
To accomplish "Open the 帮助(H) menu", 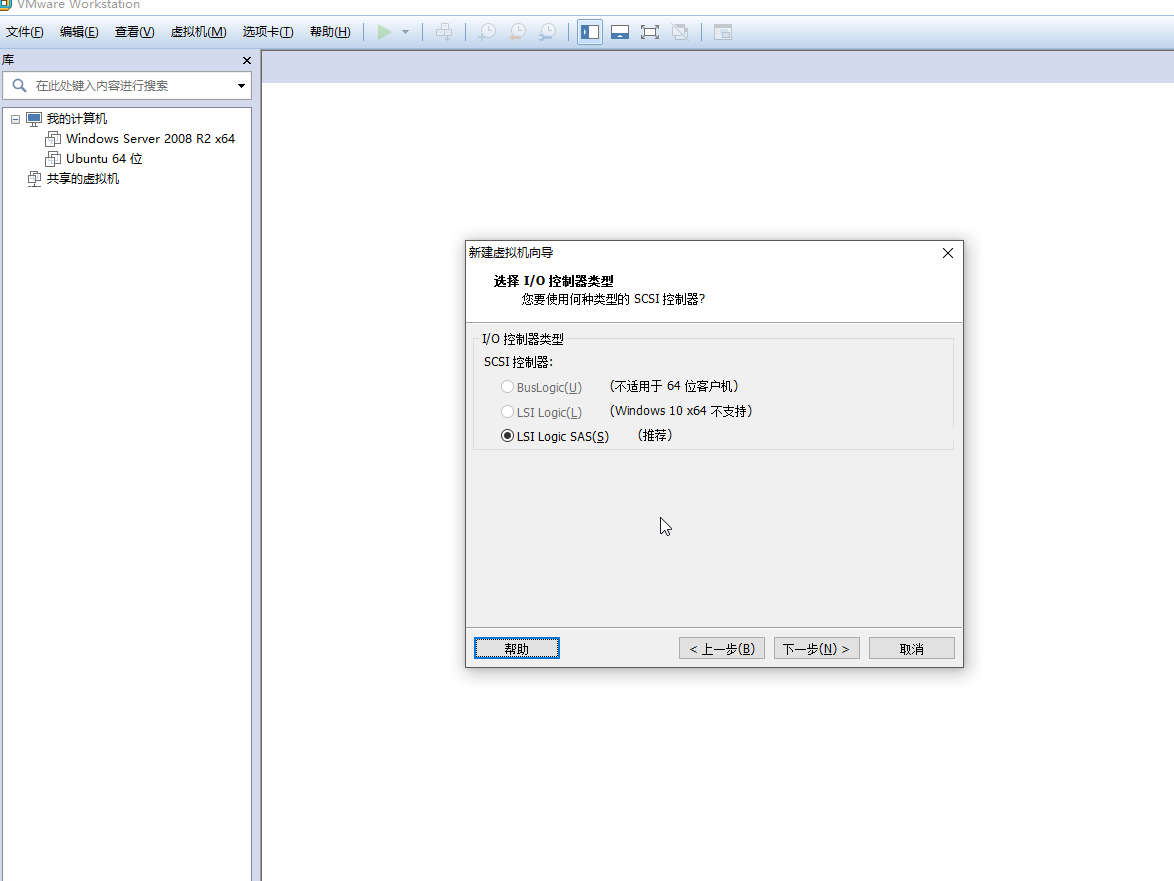I will point(330,31).
